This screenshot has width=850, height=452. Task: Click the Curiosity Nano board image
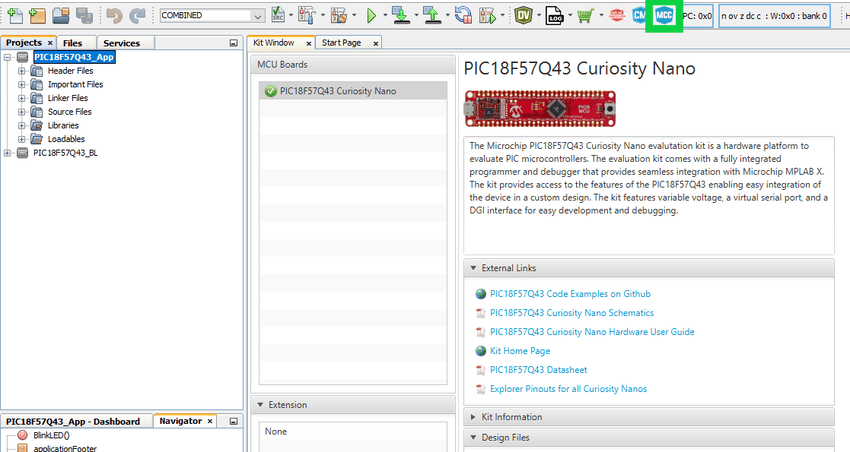pyautogui.click(x=541, y=106)
